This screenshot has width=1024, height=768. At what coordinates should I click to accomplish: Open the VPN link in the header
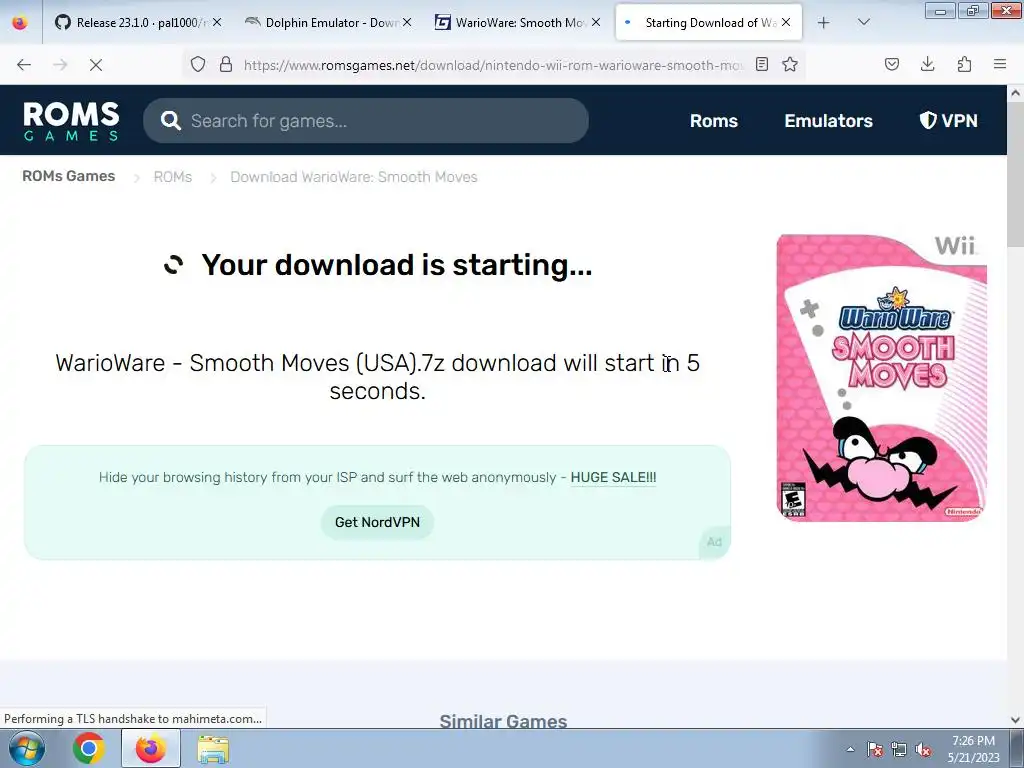click(948, 121)
